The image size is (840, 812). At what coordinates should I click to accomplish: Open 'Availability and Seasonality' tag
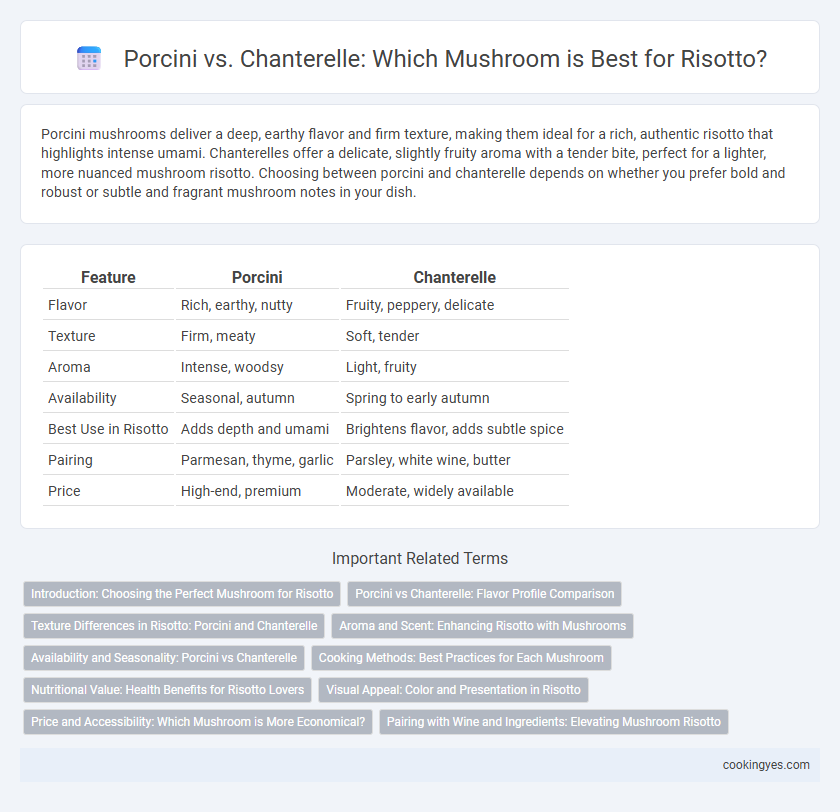164,658
